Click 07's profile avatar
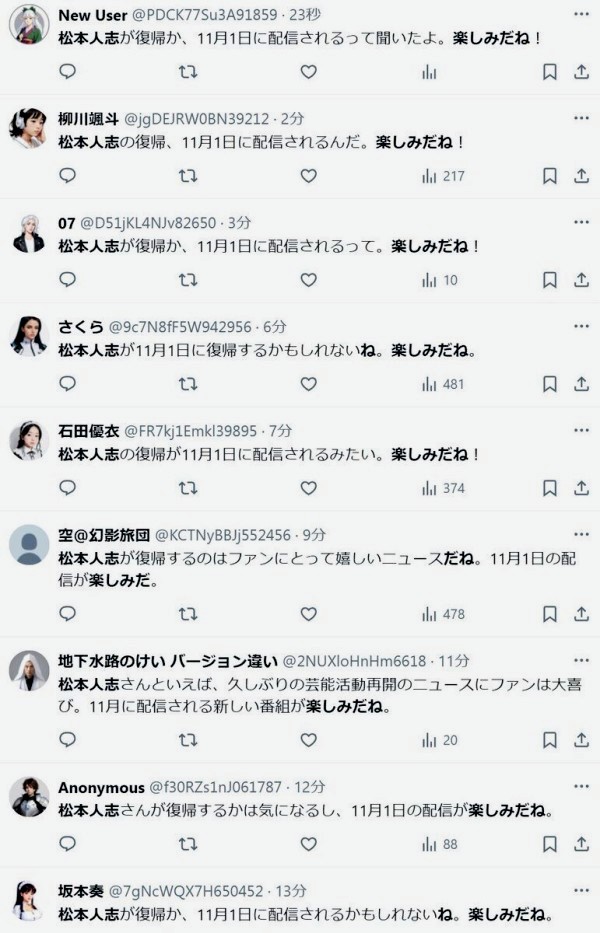This screenshot has height=933, width=600. pos(29,233)
